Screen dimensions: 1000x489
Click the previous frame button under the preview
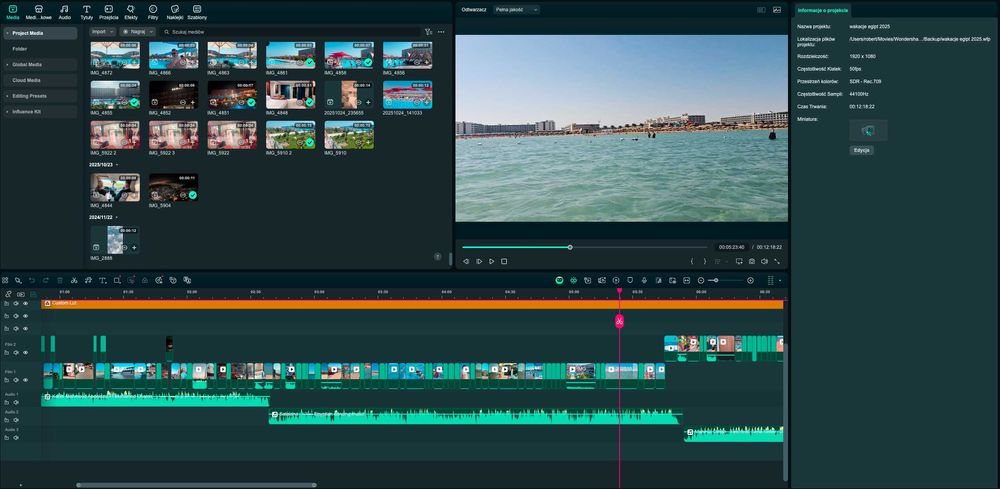pyautogui.click(x=466, y=261)
